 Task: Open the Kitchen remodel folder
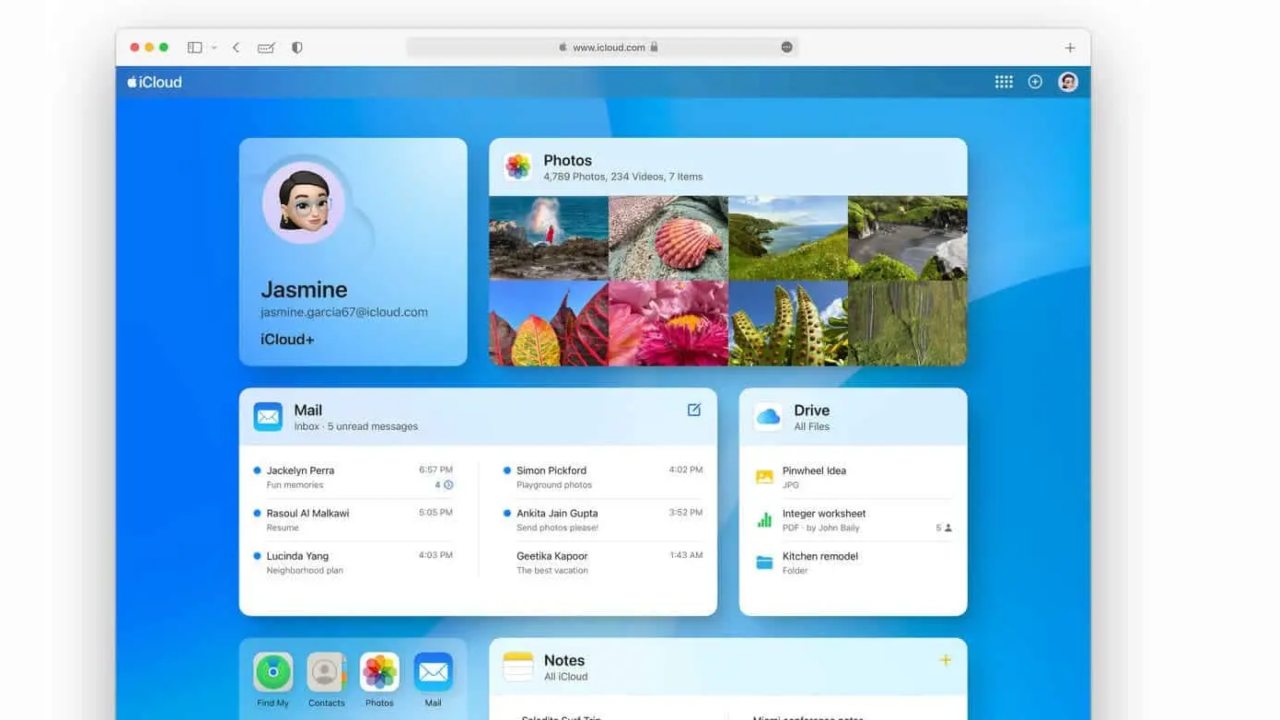pos(853,563)
